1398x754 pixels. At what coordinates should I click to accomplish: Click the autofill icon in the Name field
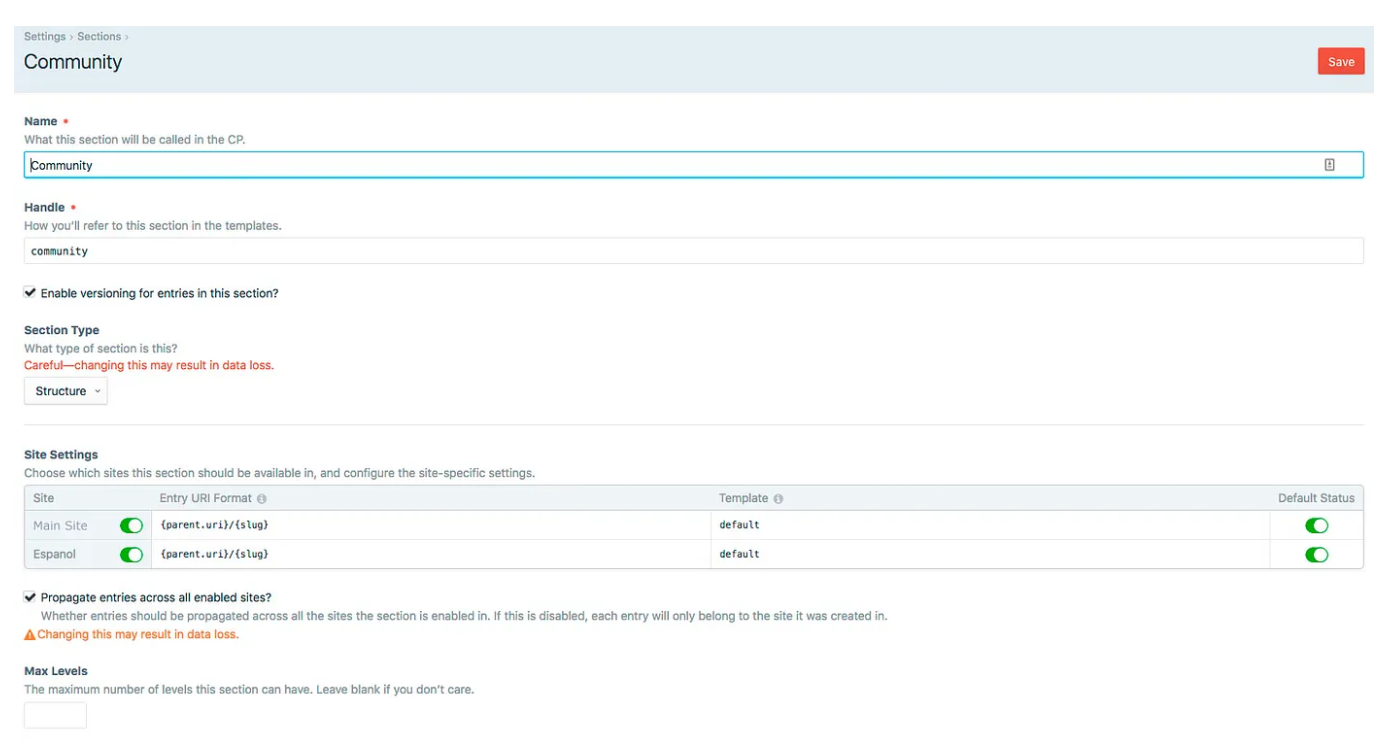click(1329, 165)
